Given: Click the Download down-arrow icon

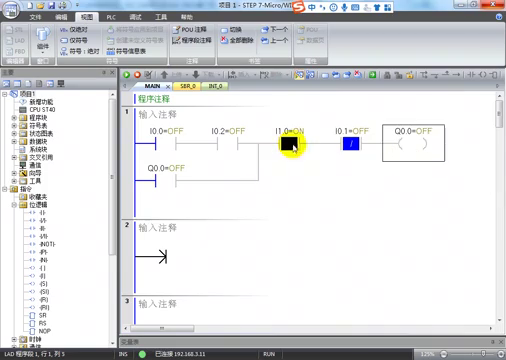Looking at the screenshot, I should tap(196, 75).
